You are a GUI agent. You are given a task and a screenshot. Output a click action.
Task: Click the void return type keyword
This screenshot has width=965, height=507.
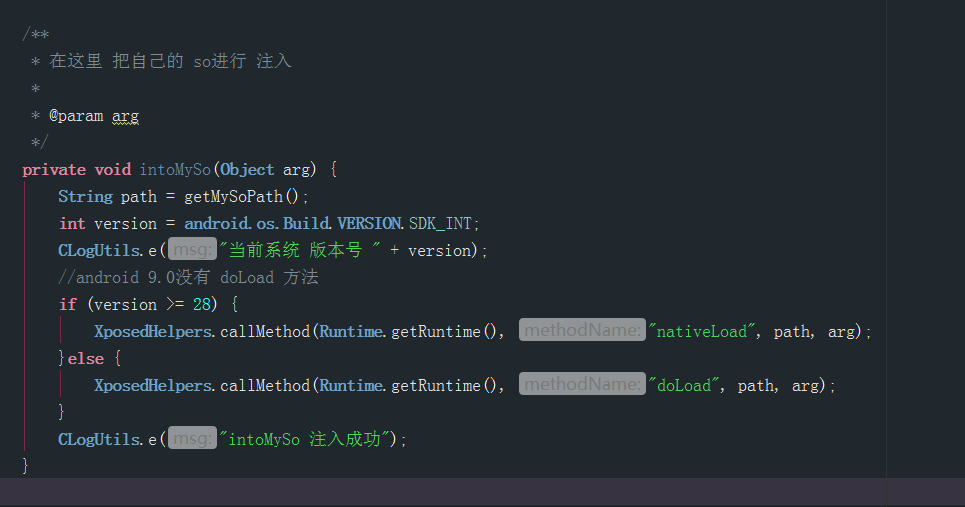[112, 169]
